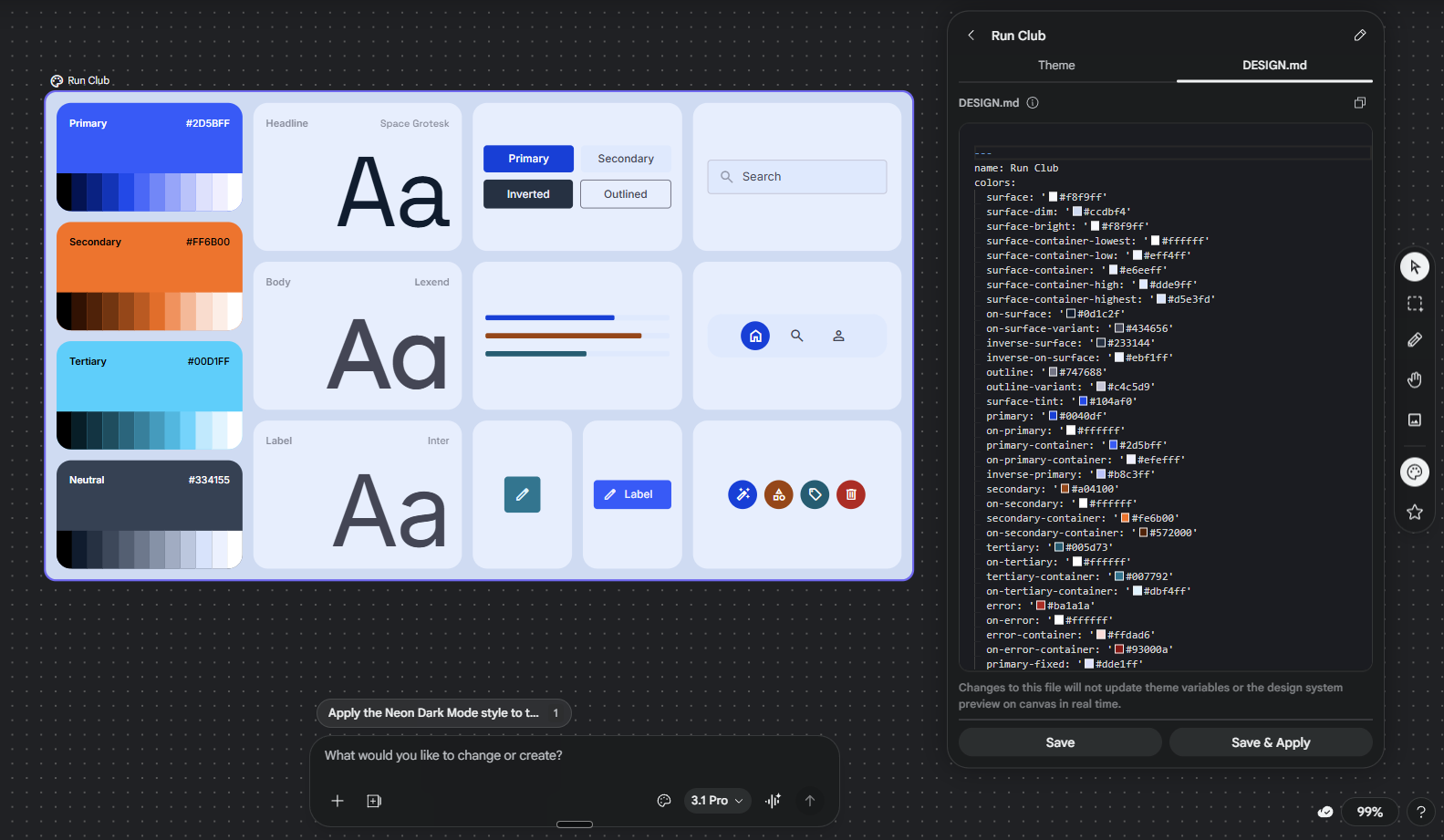
Task: Click the 99% zoom level control
Action: pos(1370,812)
